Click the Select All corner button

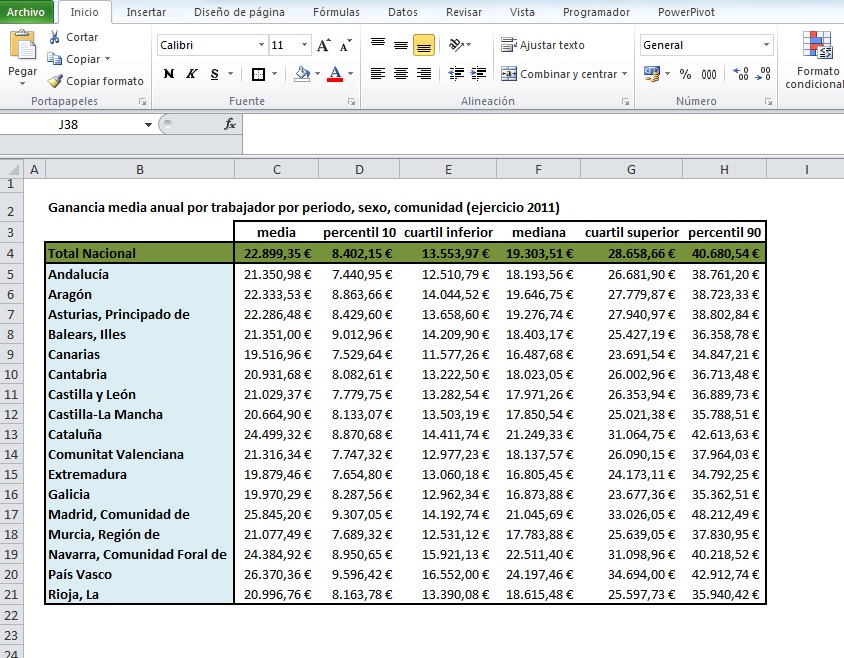[x=11, y=170]
